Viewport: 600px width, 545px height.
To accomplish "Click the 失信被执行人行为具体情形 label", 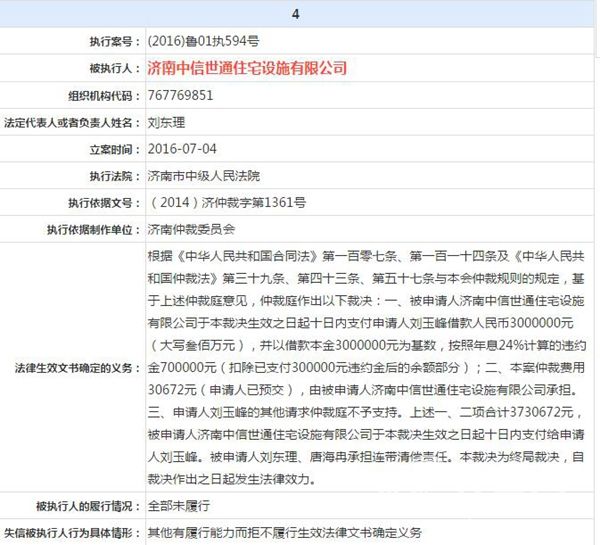I will click(70, 532).
